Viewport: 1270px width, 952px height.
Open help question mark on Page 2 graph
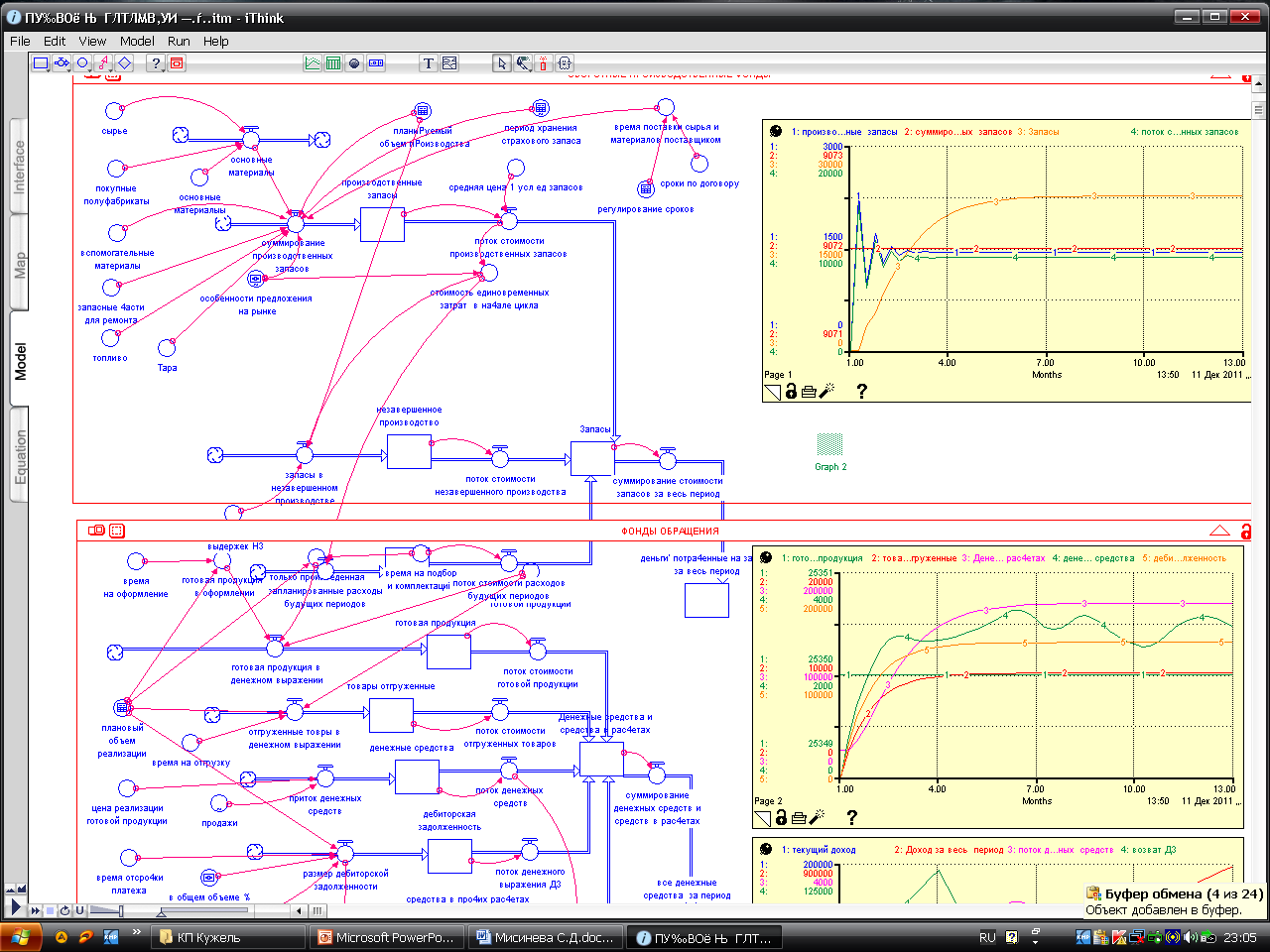point(851,817)
